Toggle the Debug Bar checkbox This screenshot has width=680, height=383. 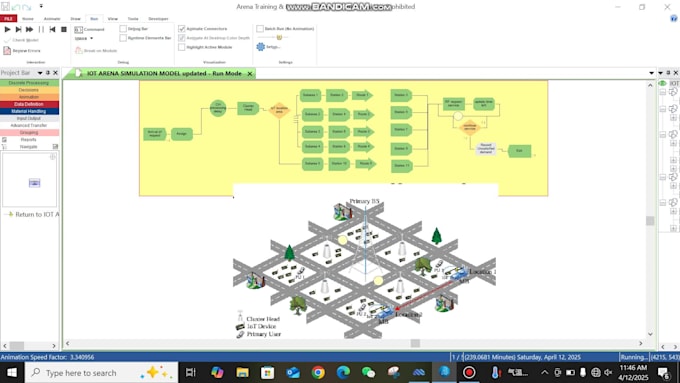[x=123, y=29]
